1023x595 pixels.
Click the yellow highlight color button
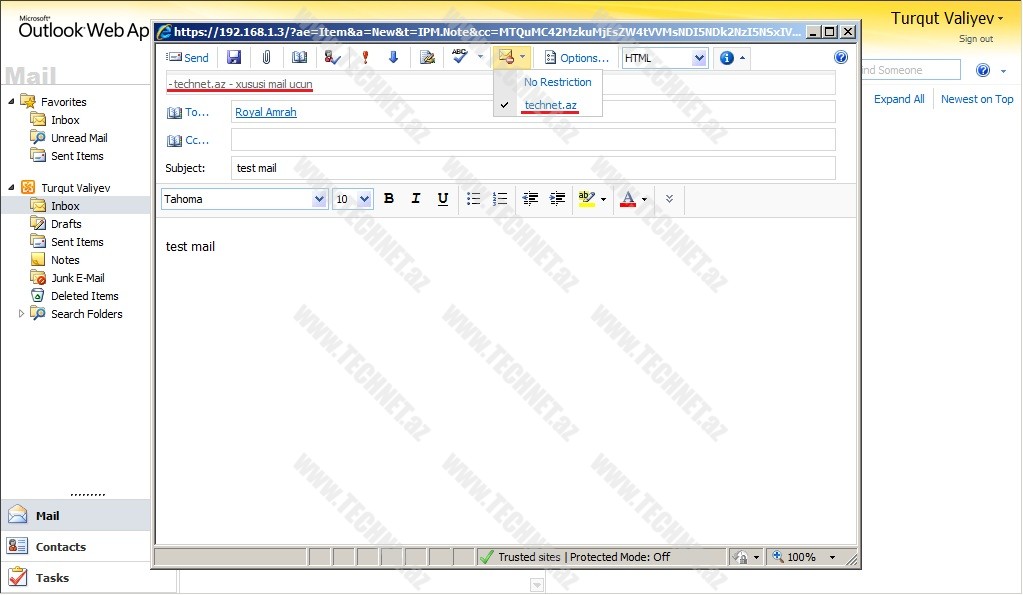(x=587, y=199)
